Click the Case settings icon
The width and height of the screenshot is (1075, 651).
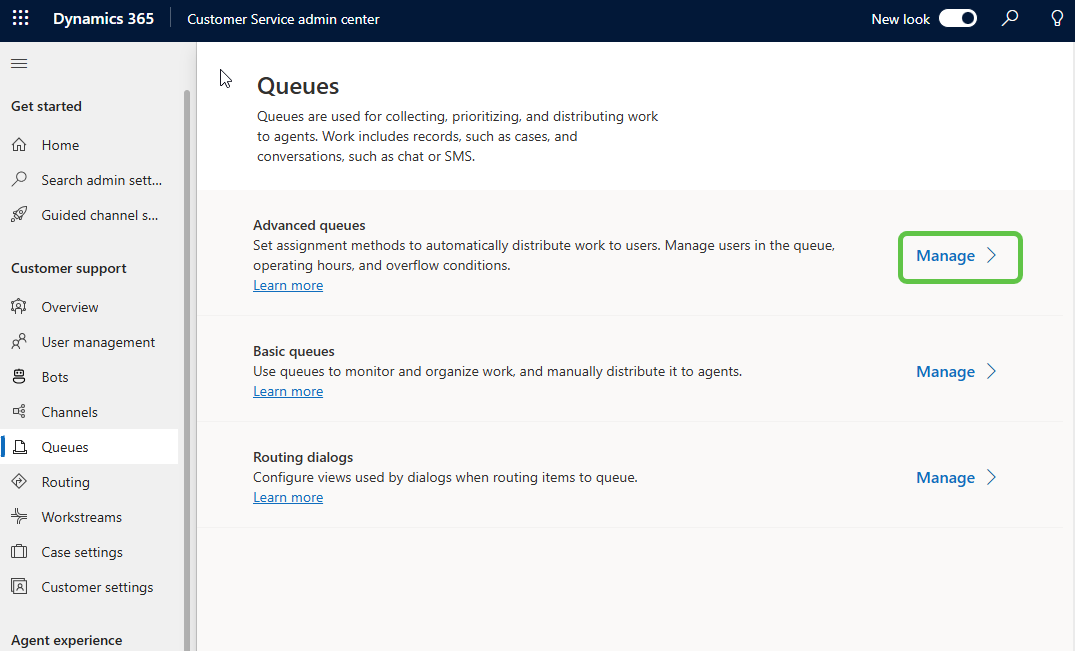coord(19,552)
